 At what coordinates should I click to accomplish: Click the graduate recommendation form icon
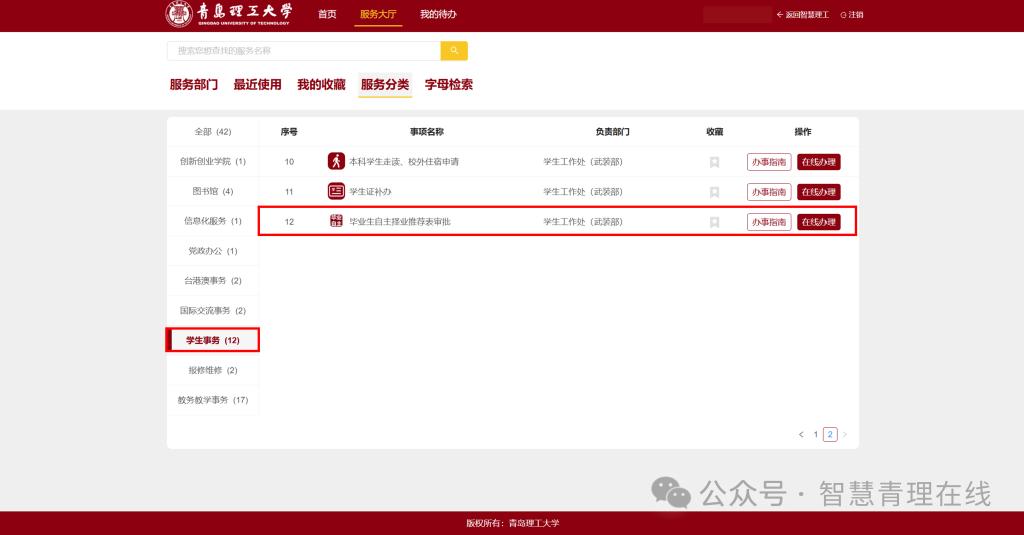coord(336,221)
